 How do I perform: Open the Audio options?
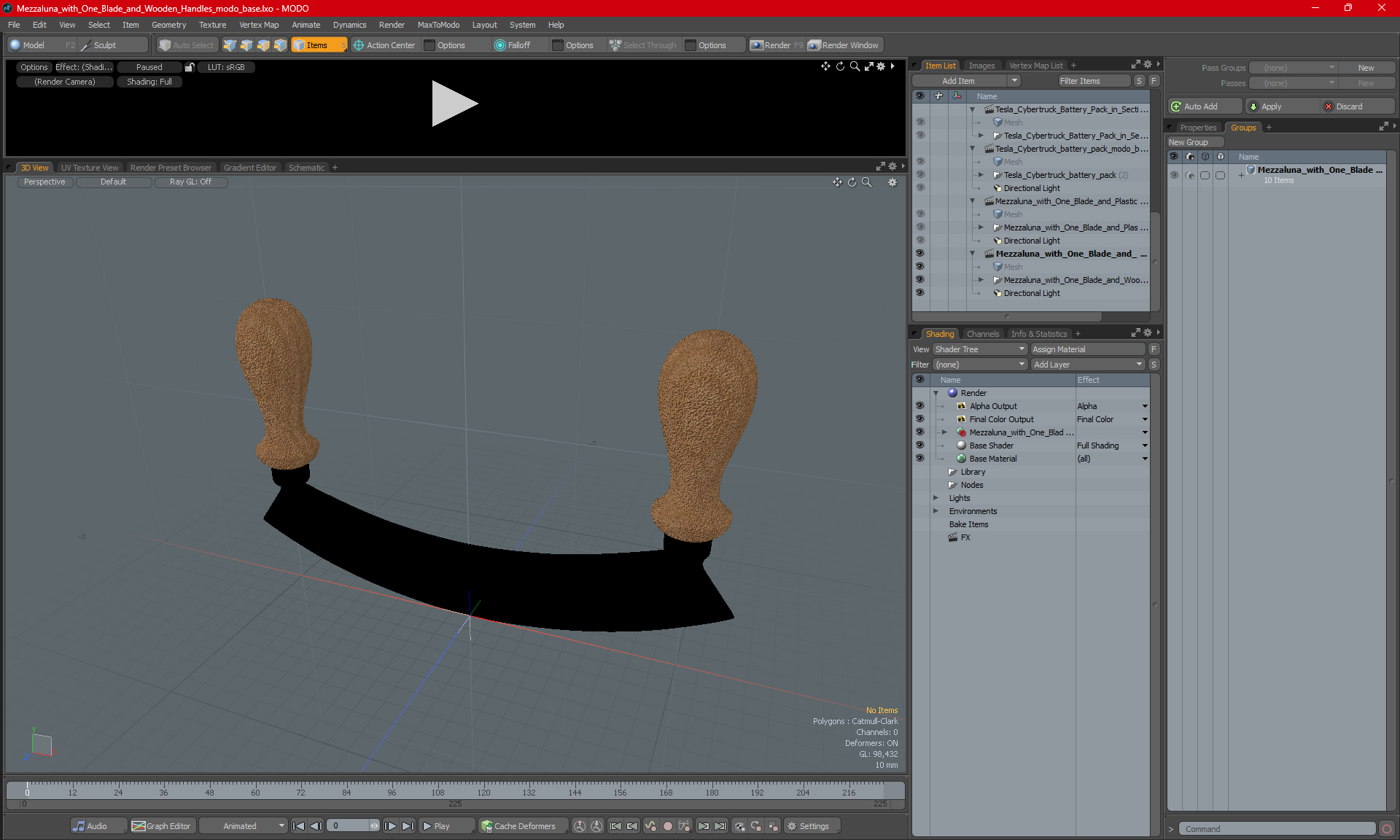click(x=98, y=826)
